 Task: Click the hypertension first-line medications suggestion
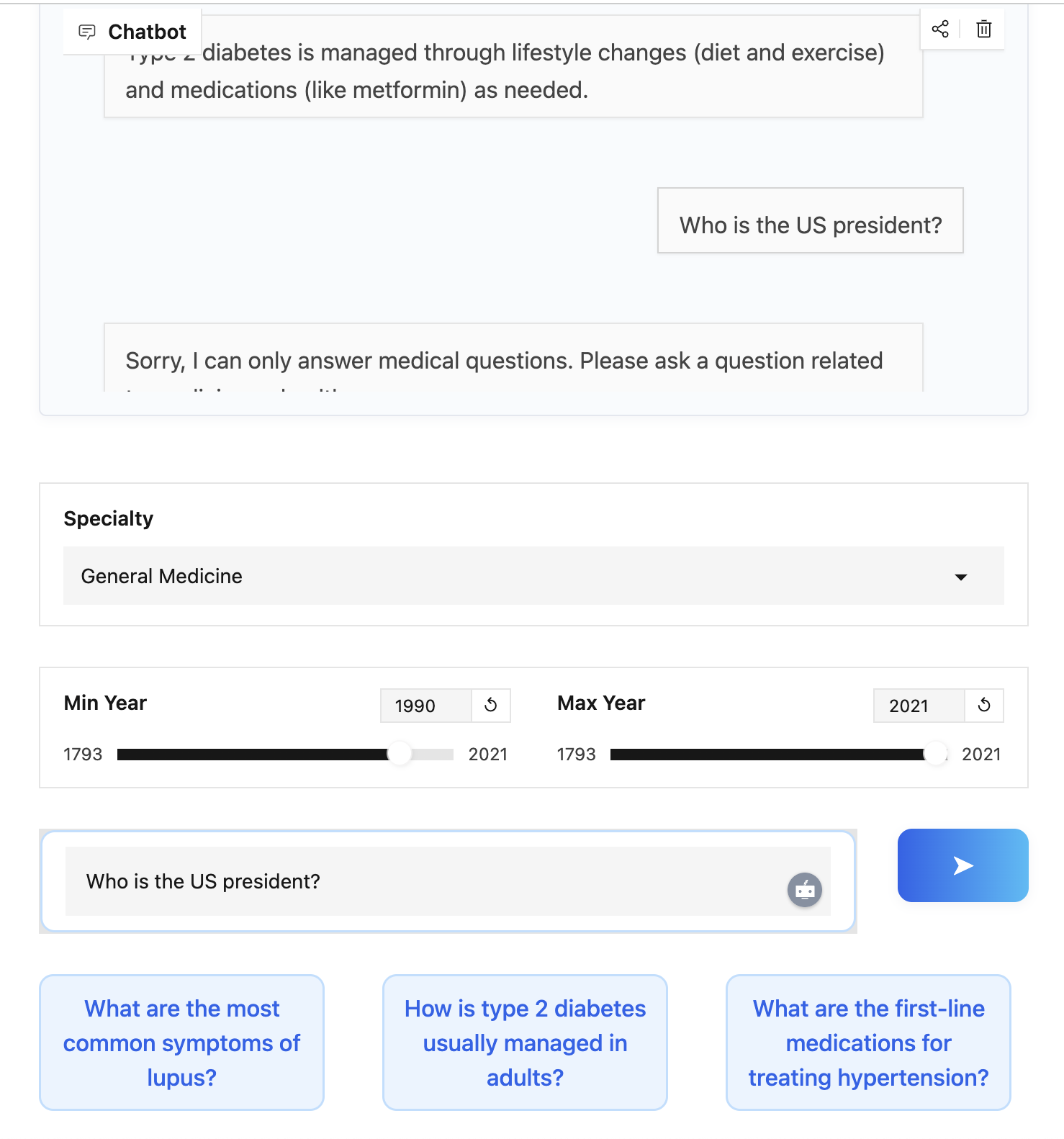click(867, 1043)
